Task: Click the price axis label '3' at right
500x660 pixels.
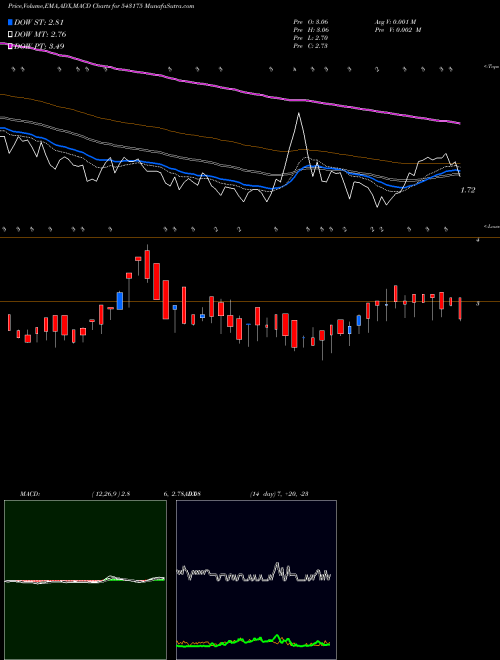Action: coord(477,303)
